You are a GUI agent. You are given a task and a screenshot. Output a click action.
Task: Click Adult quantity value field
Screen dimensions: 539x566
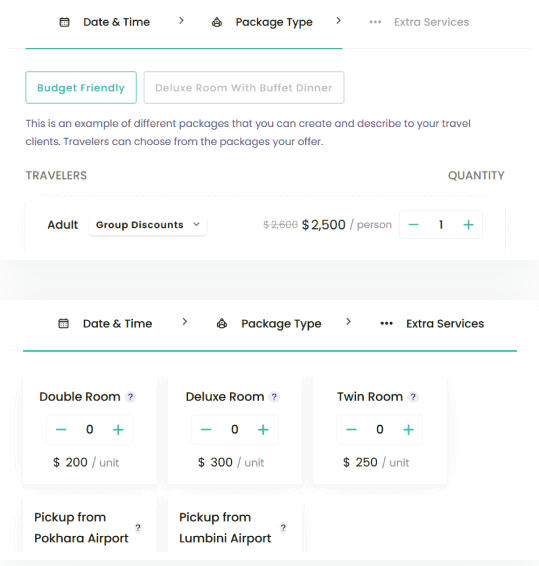441,225
